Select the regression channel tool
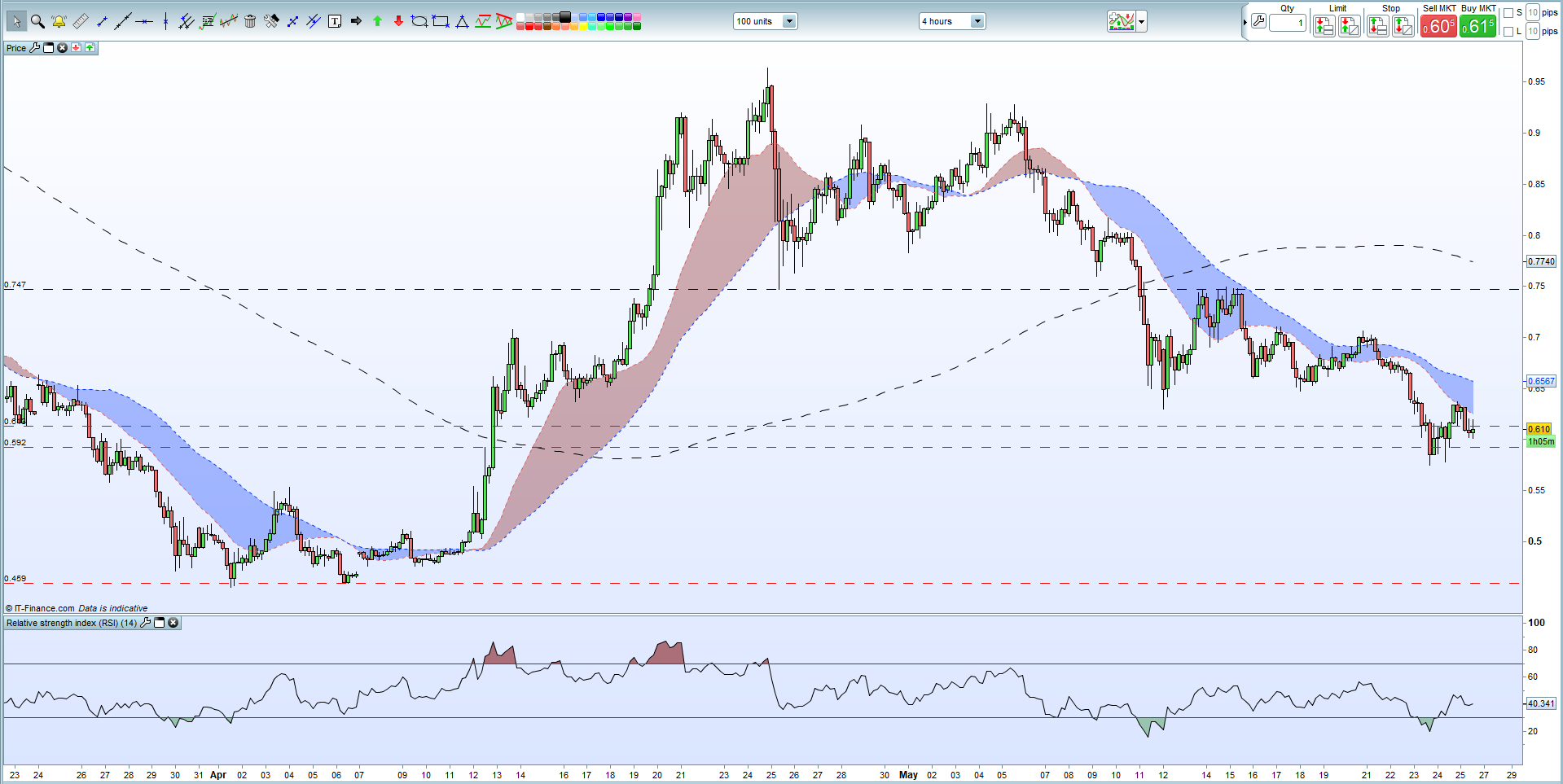This screenshot has height=784, width=1563. pyautogui.click(x=229, y=21)
